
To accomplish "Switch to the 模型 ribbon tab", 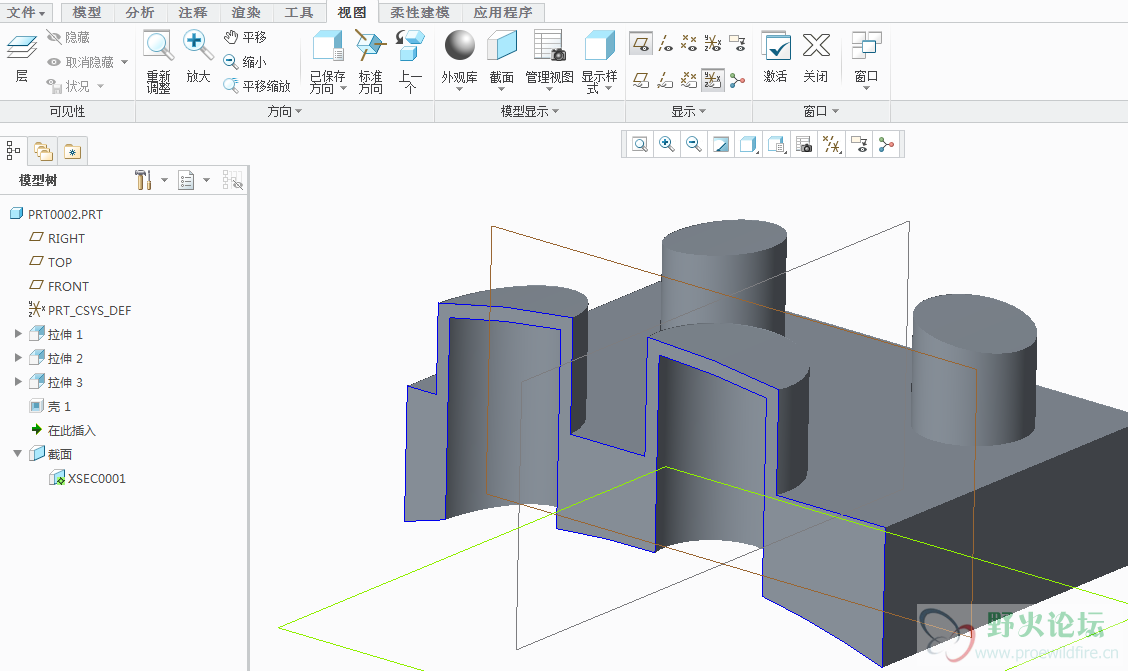I will point(87,12).
